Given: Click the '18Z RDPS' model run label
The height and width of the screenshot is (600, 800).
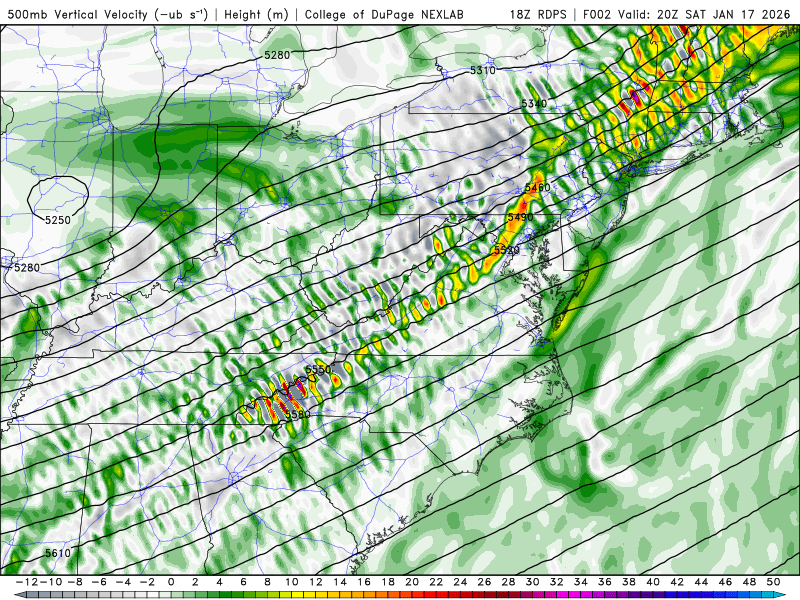Looking at the screenshot, I should pyautogui.click(x=538, y=14).
